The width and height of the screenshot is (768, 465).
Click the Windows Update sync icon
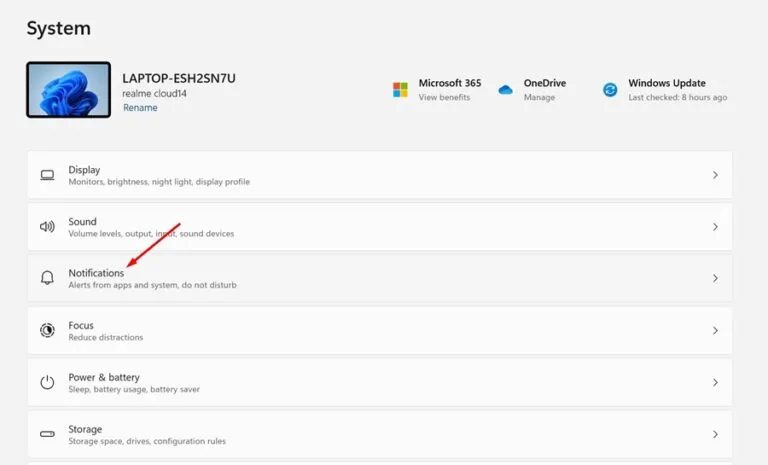[x=610, y=90]
